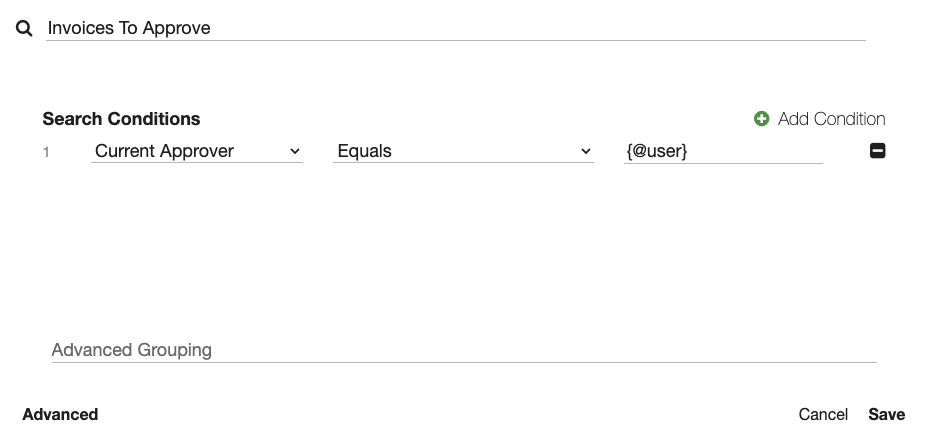Click the chevron beside Equals
Screen dimensions: 931x438
pos(586,151)
